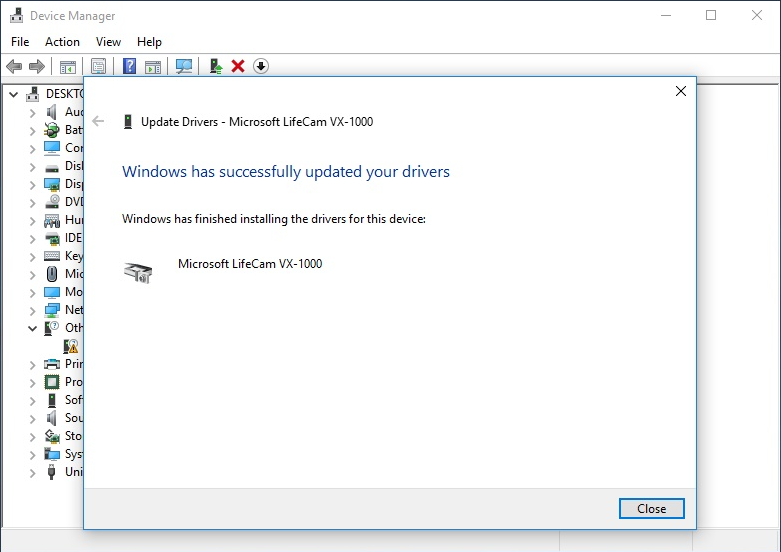Collapse the Other devices node
Screen dimensions: 781x552
pos(32,328)
